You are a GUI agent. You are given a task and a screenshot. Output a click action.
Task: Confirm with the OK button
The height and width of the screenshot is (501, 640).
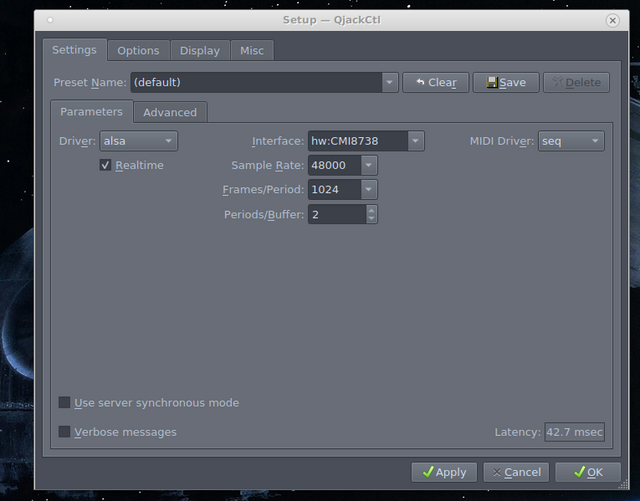pos(588,472)
